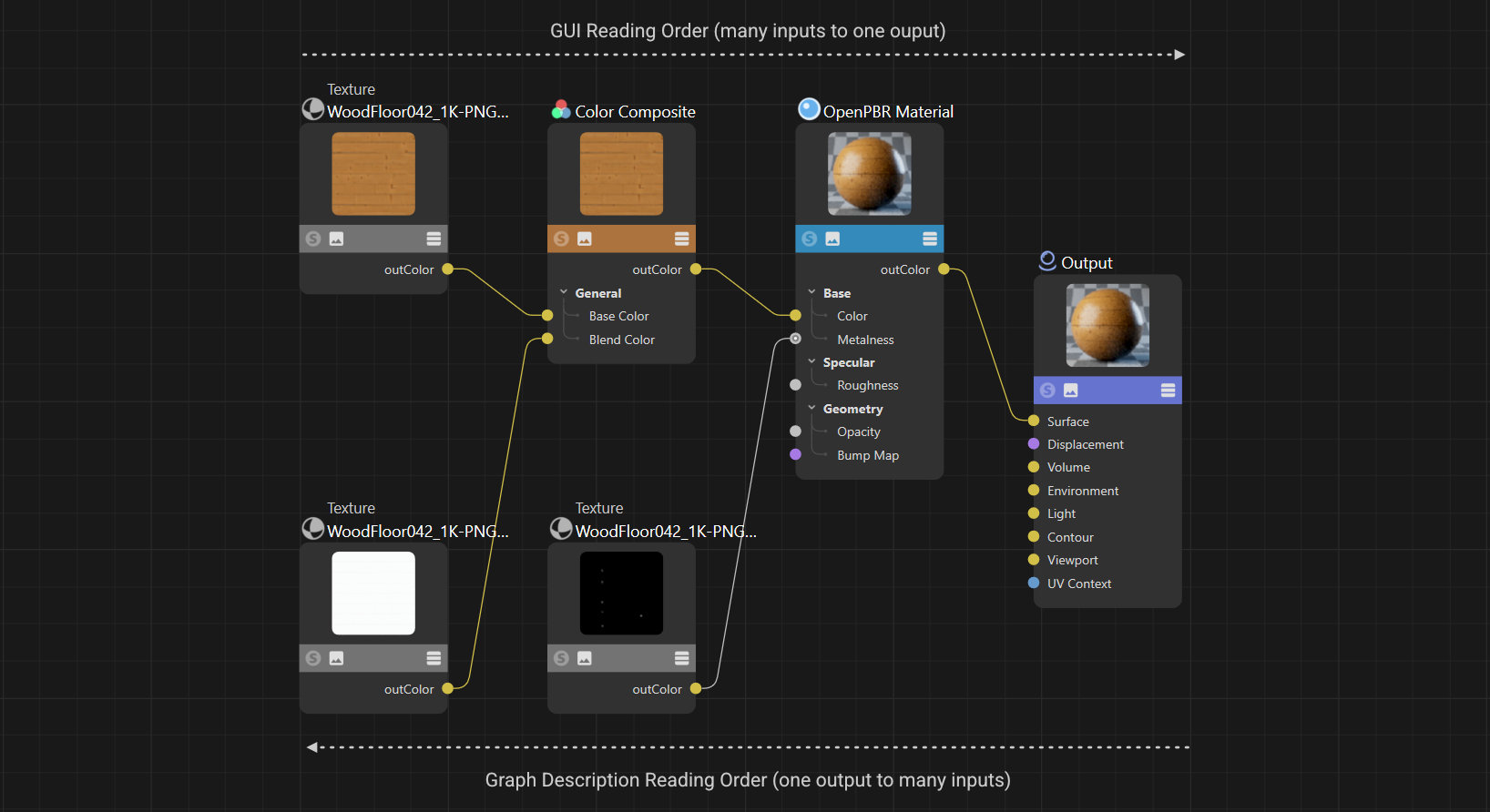Click the preview image icon on Output node

click(x=1071, y=391)
